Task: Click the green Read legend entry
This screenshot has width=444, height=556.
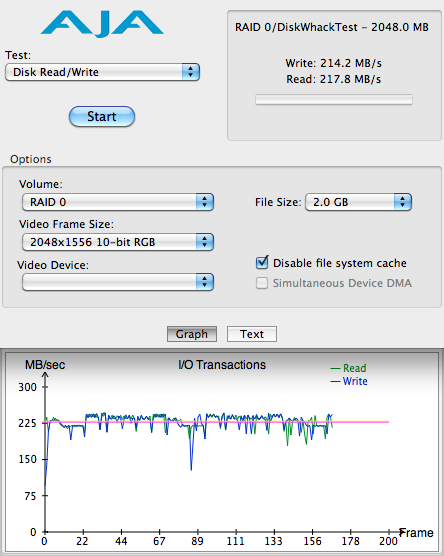Action: pyautogui.click(x=348, y=368)
